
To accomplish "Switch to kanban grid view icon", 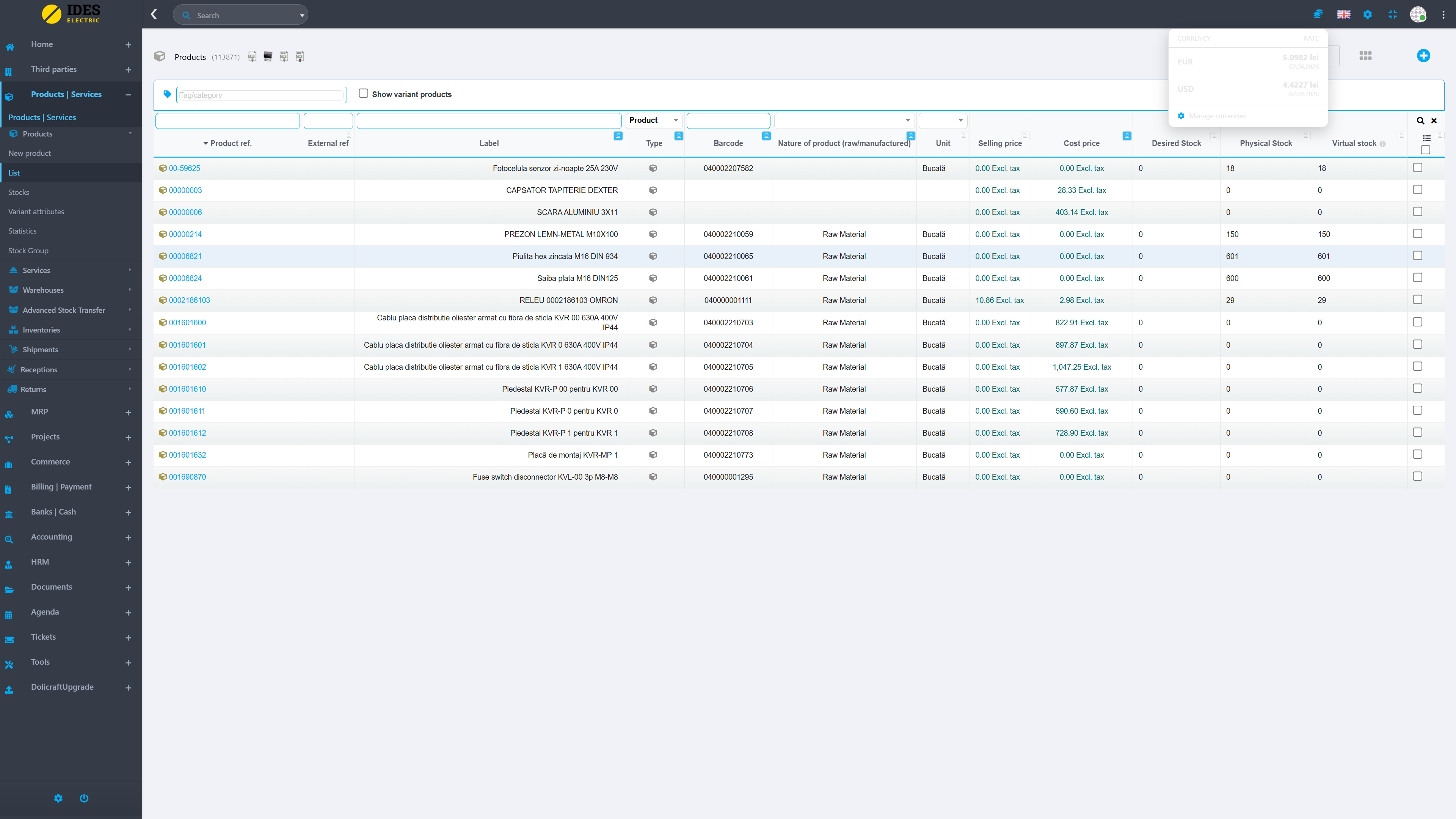I will click(x=1365, y=55).
